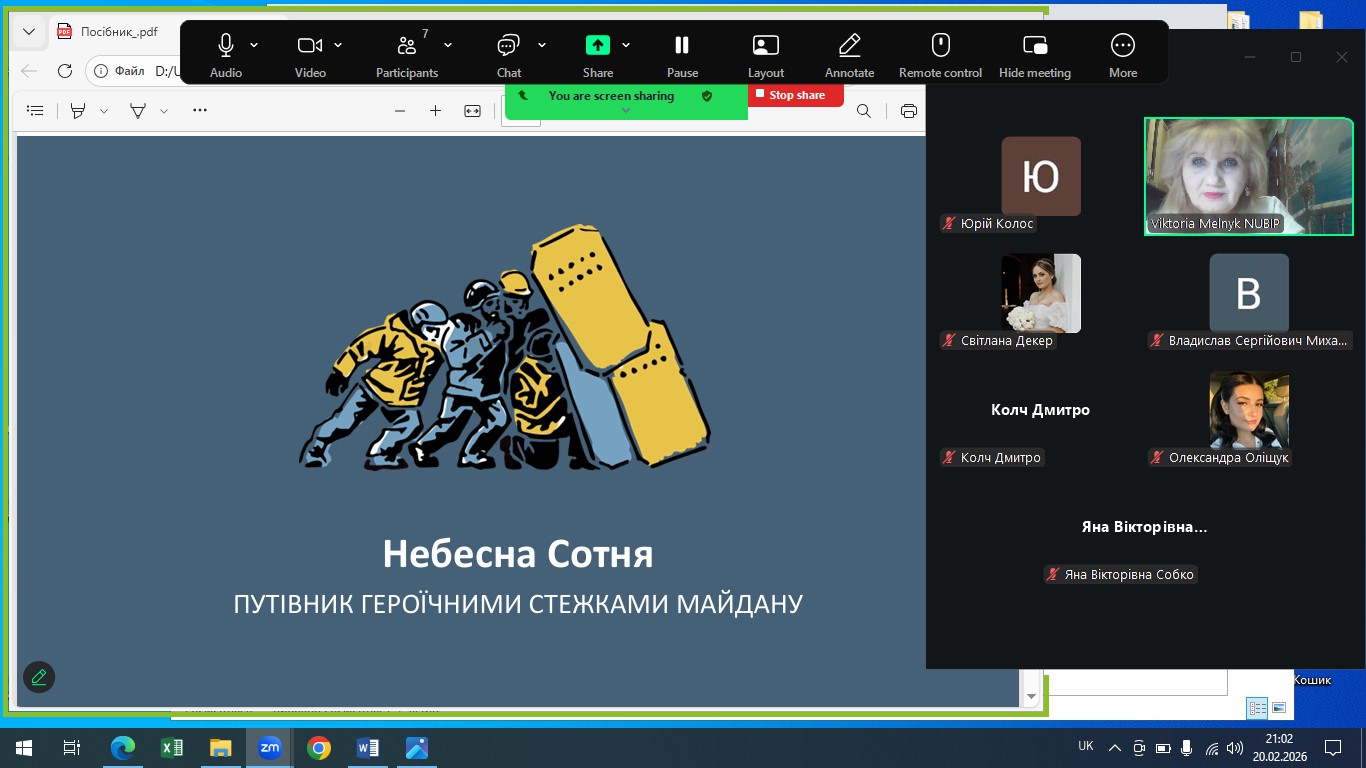Click the floating annotation pencil button

(x=39, y=677)
